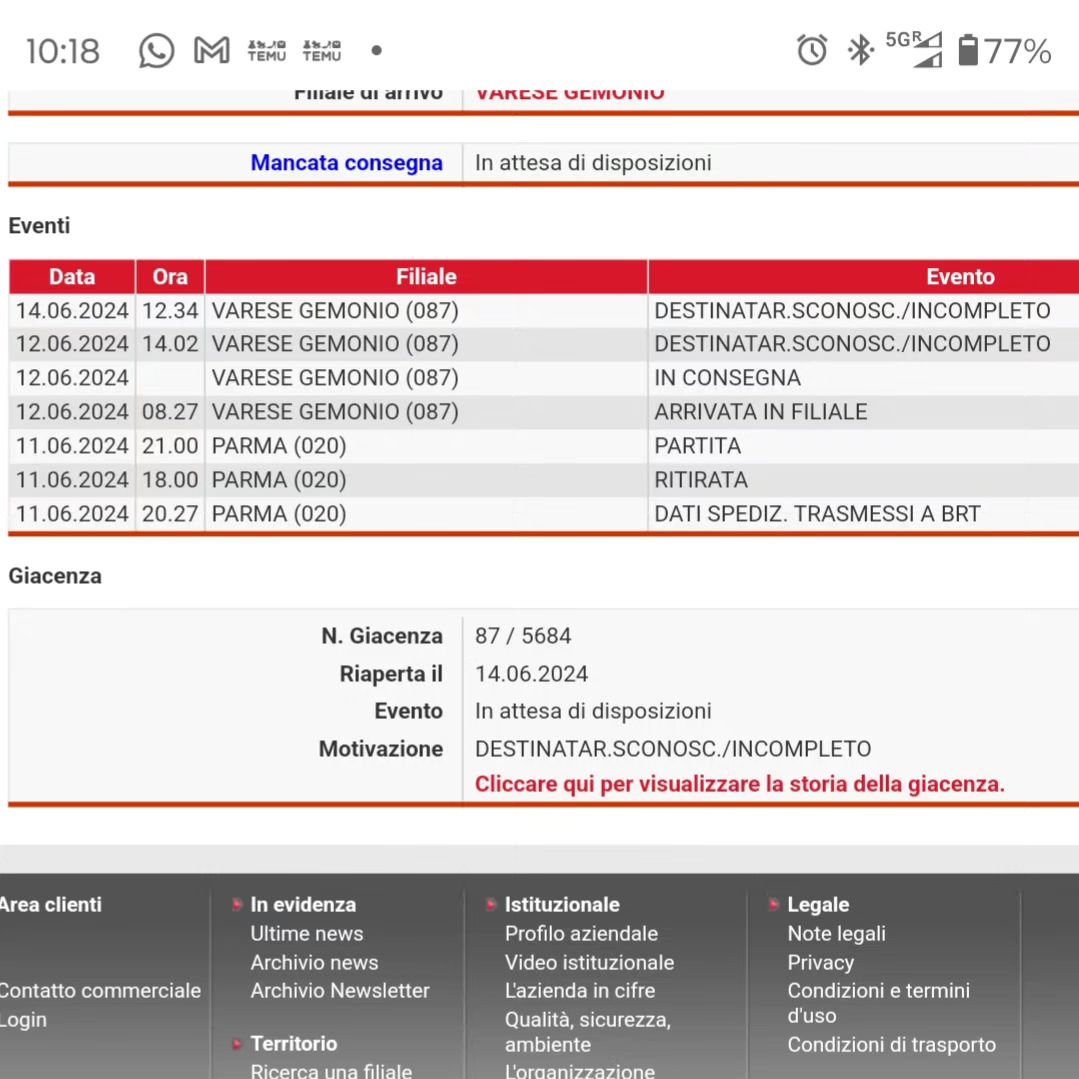Click the giacenza history link in red
1079x1079 pixels.
click(x=740, y=784)
